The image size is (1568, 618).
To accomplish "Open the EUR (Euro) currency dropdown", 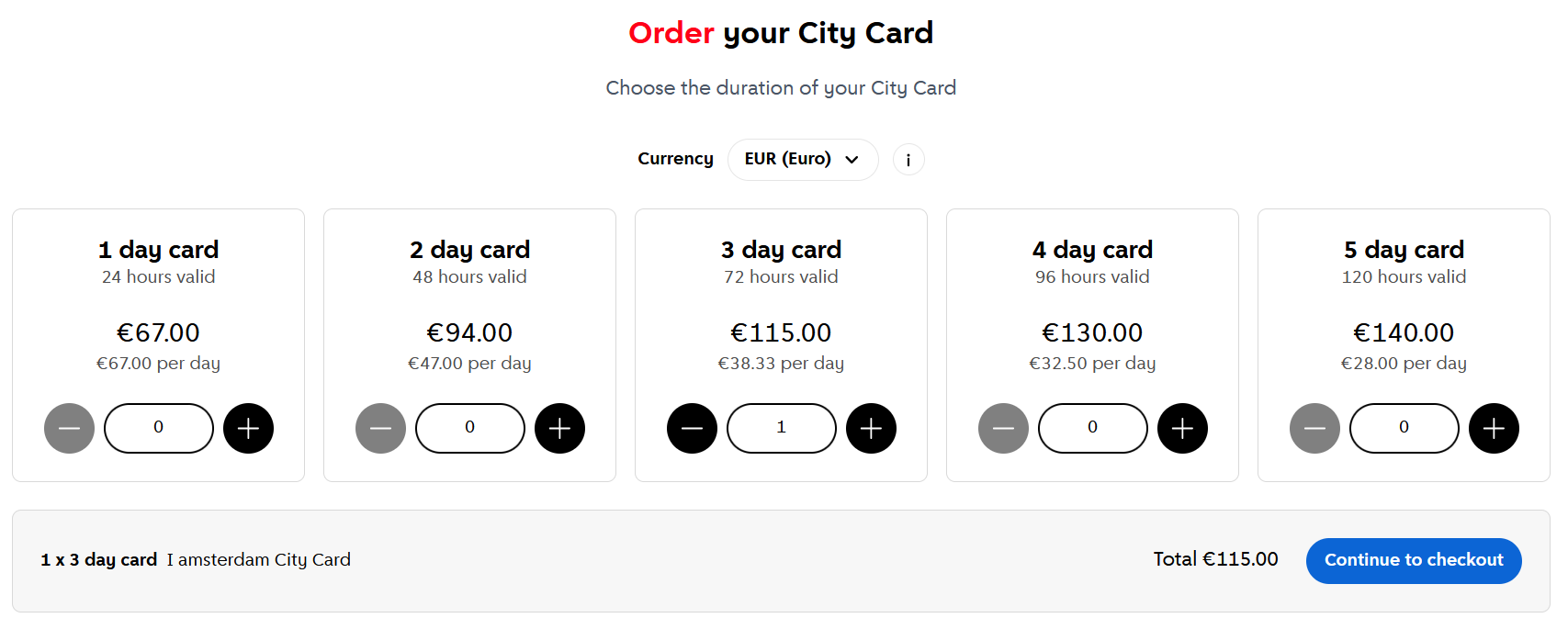I will click(x=803, y=159).
